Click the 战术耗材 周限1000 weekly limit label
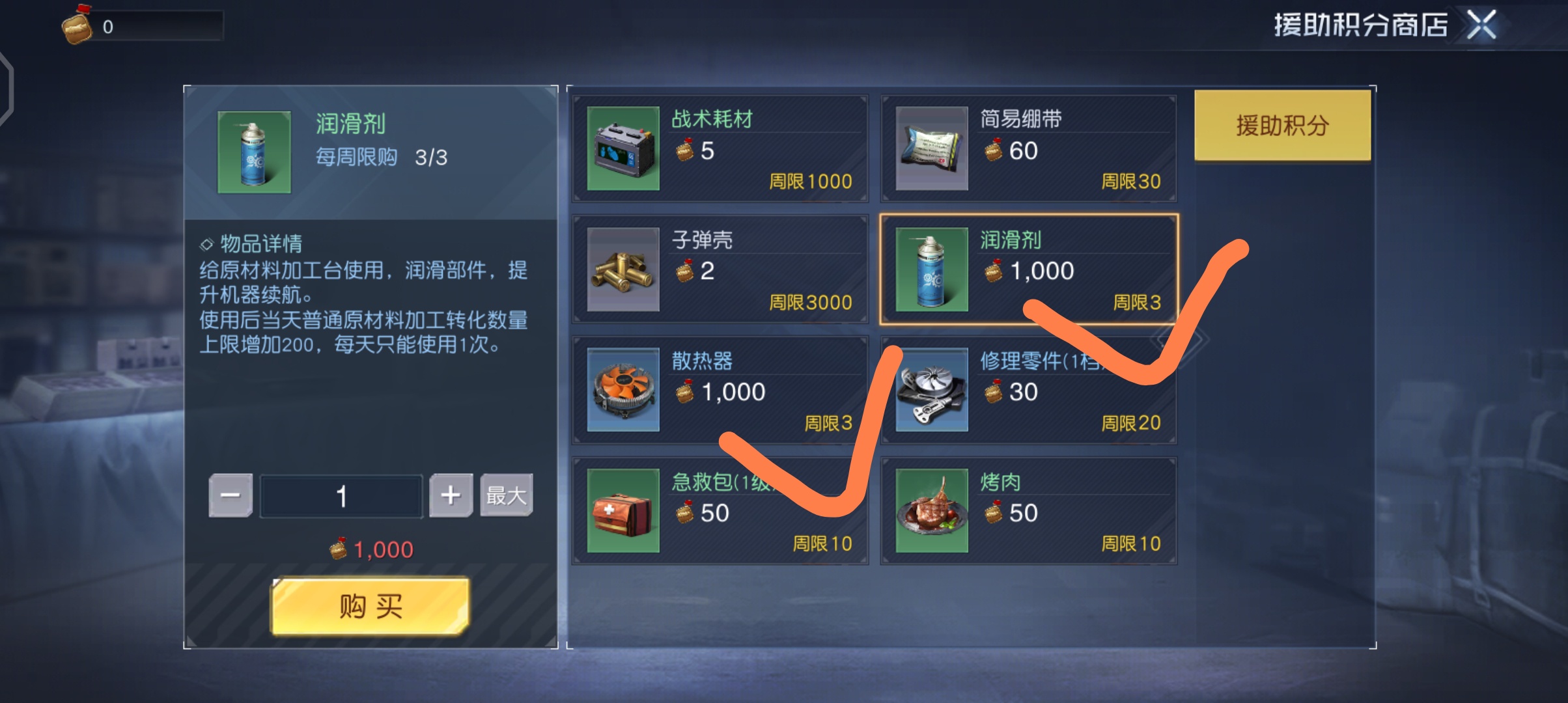Image resolution: width=1568 pixels, height=703 pixels. [810, 181]
